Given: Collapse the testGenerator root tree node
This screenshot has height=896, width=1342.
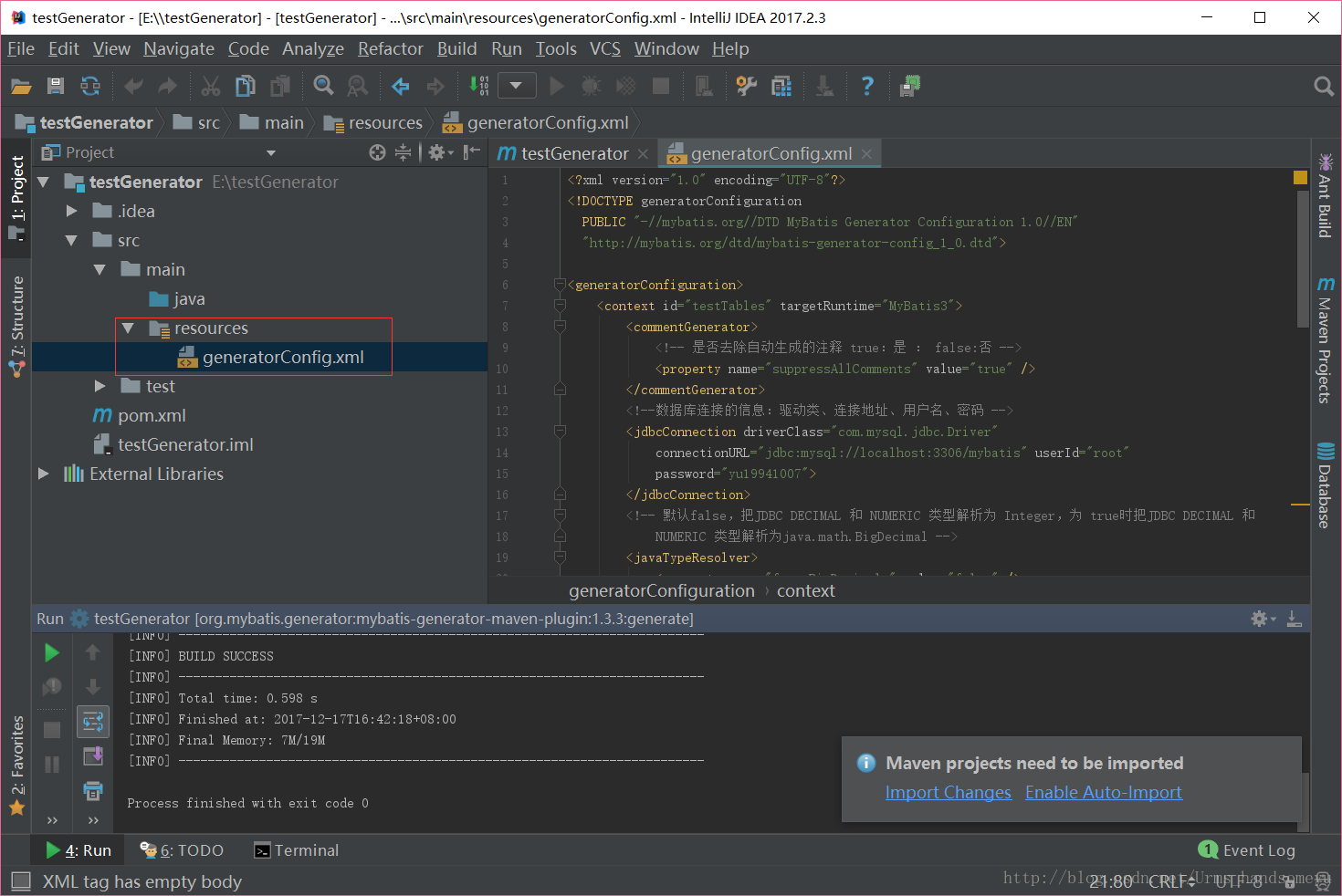Looking at the screenshot, I should pos(43,182).
